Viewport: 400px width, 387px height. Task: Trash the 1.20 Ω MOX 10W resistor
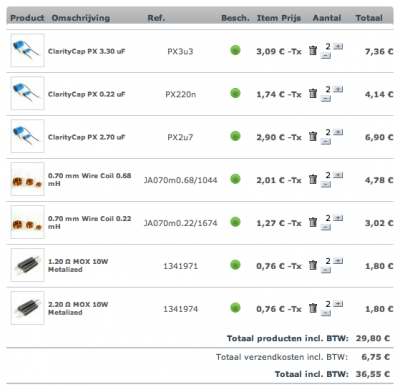(x=313, y=266)
